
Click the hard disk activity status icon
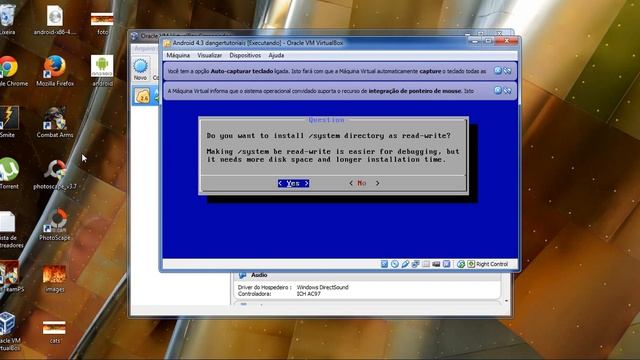click(x=384, y=264)
